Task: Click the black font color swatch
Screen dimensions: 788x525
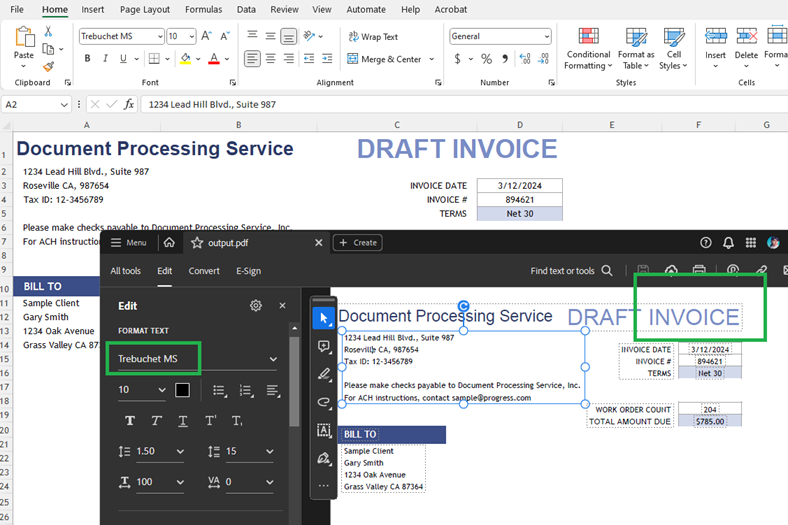Action: point(183,390)
